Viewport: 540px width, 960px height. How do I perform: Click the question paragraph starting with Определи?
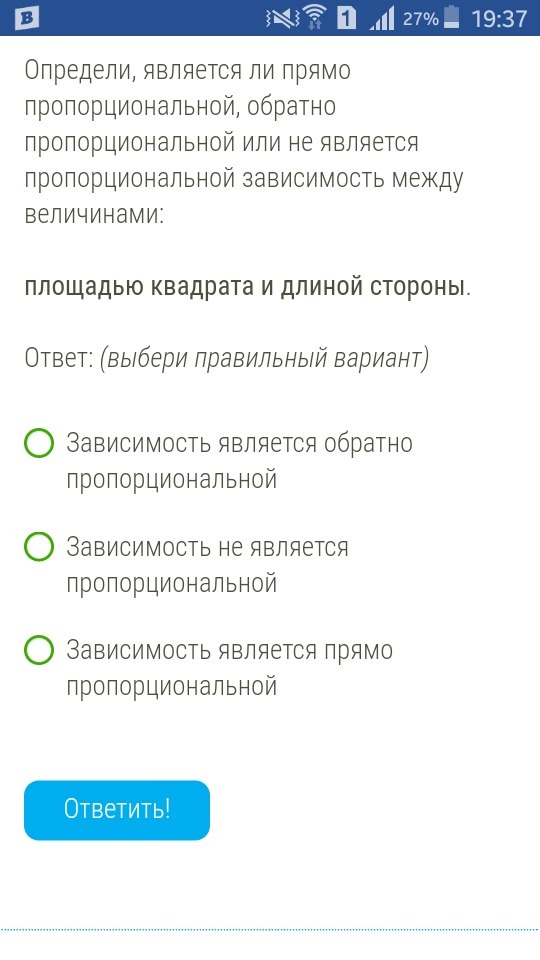click(244, 143)
